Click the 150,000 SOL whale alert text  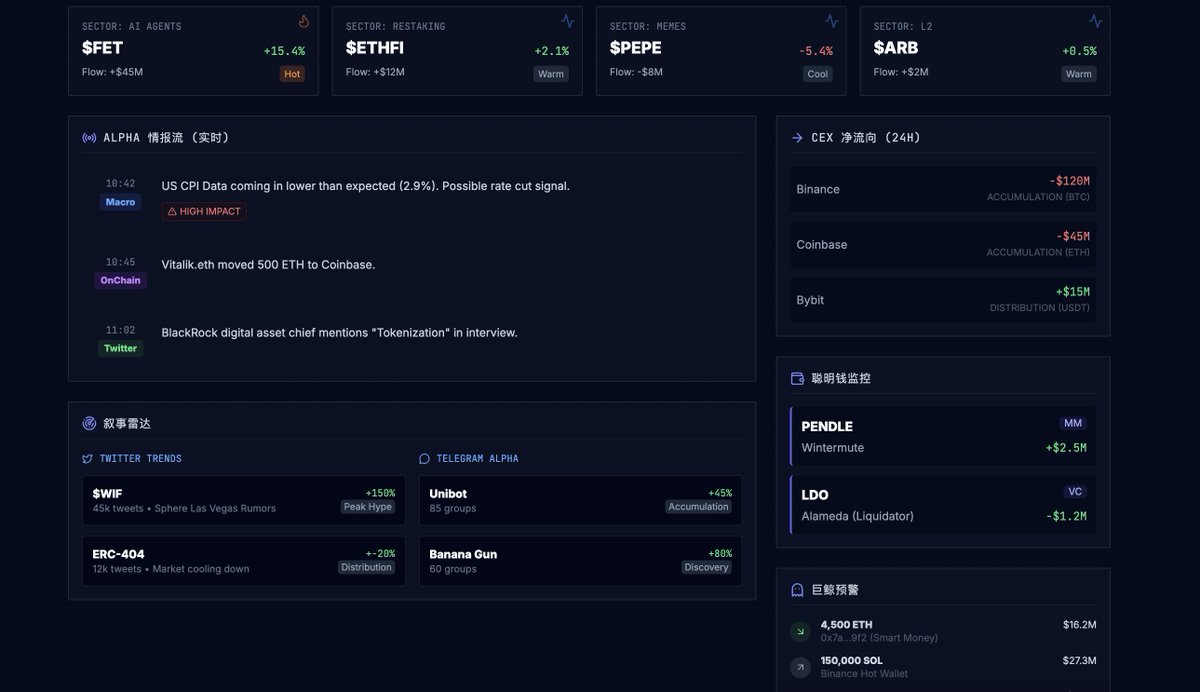pos(852,660)
